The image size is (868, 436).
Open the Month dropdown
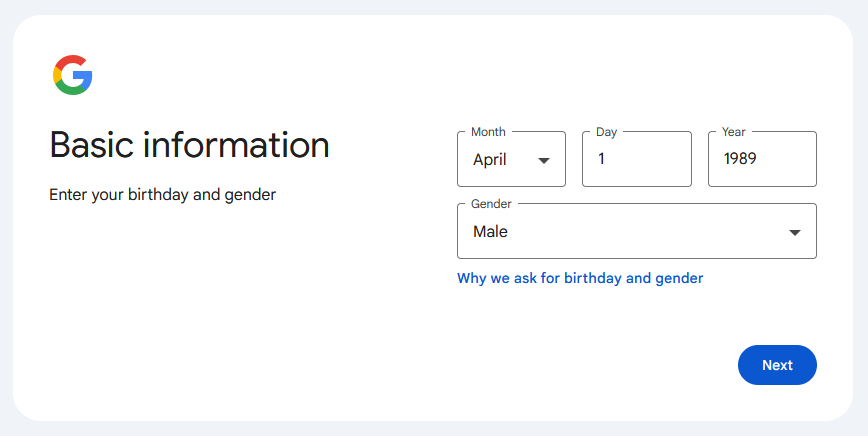click(x=511, y=159)
